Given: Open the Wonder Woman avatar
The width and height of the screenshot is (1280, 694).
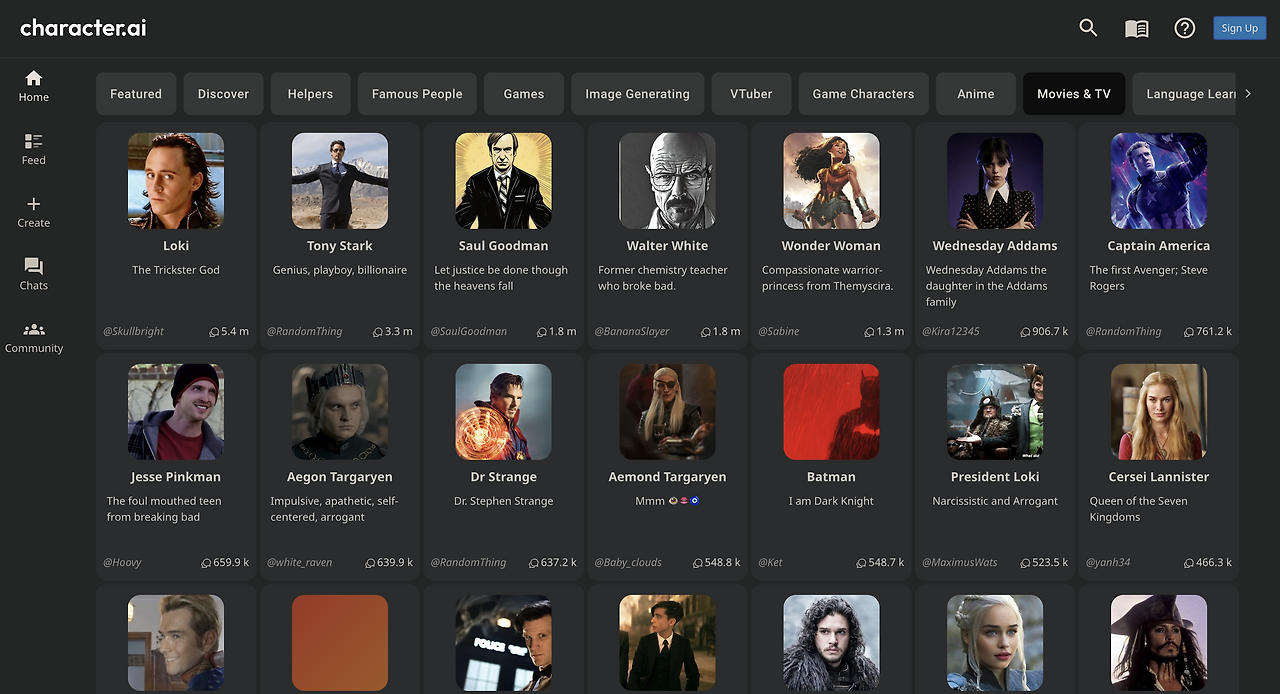Looking at the screenshot, I should tap(831, 181).
